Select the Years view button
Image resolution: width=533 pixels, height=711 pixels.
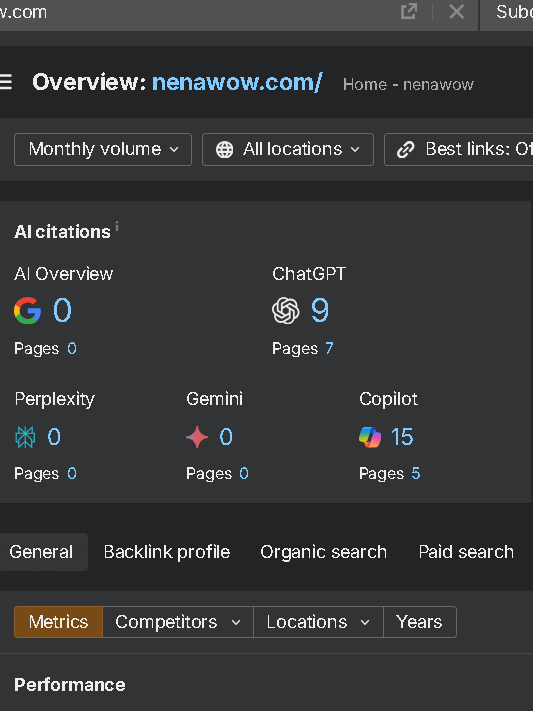coord(420,622)
